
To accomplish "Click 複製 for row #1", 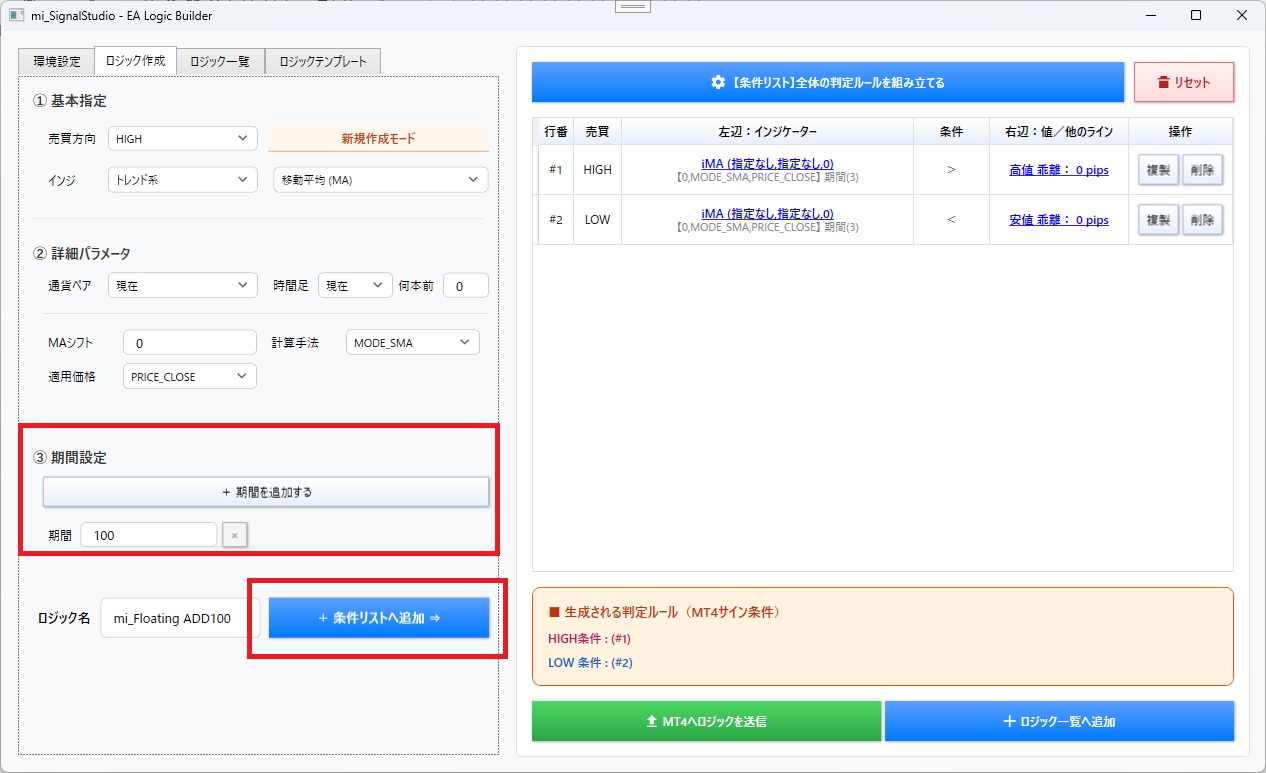I will 1158,170.
